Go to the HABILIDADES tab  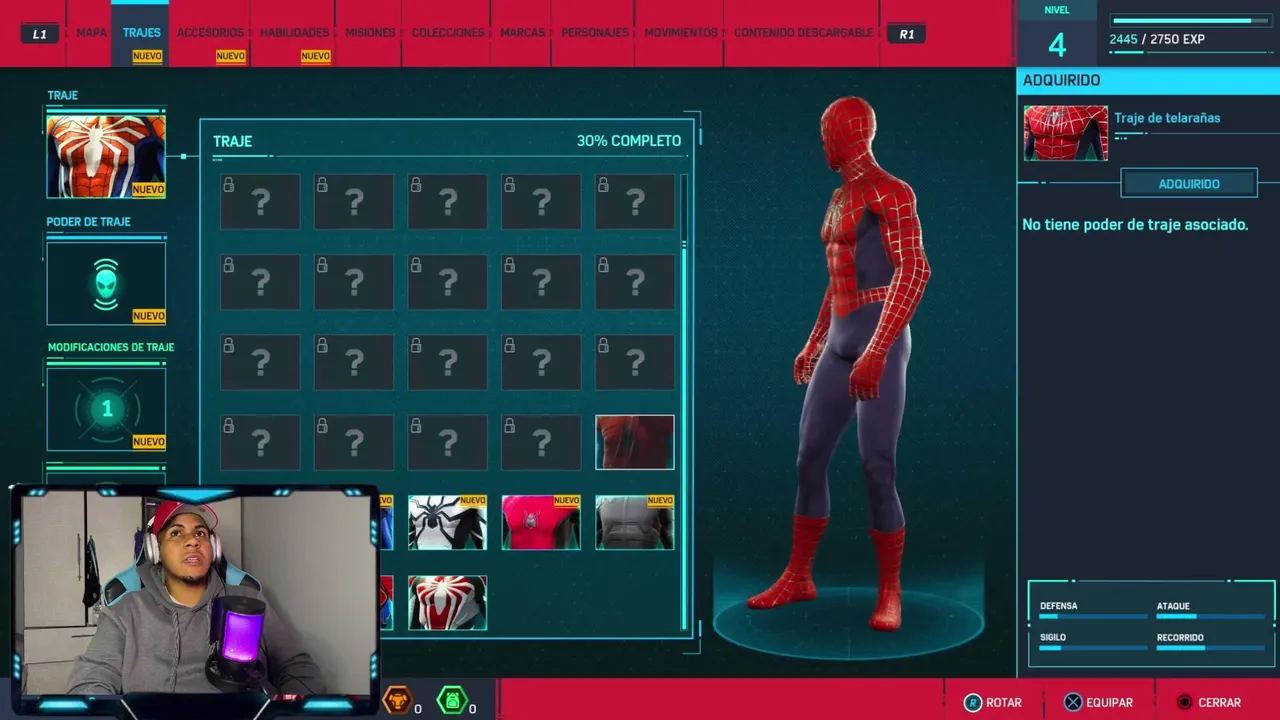coord(295,33)
